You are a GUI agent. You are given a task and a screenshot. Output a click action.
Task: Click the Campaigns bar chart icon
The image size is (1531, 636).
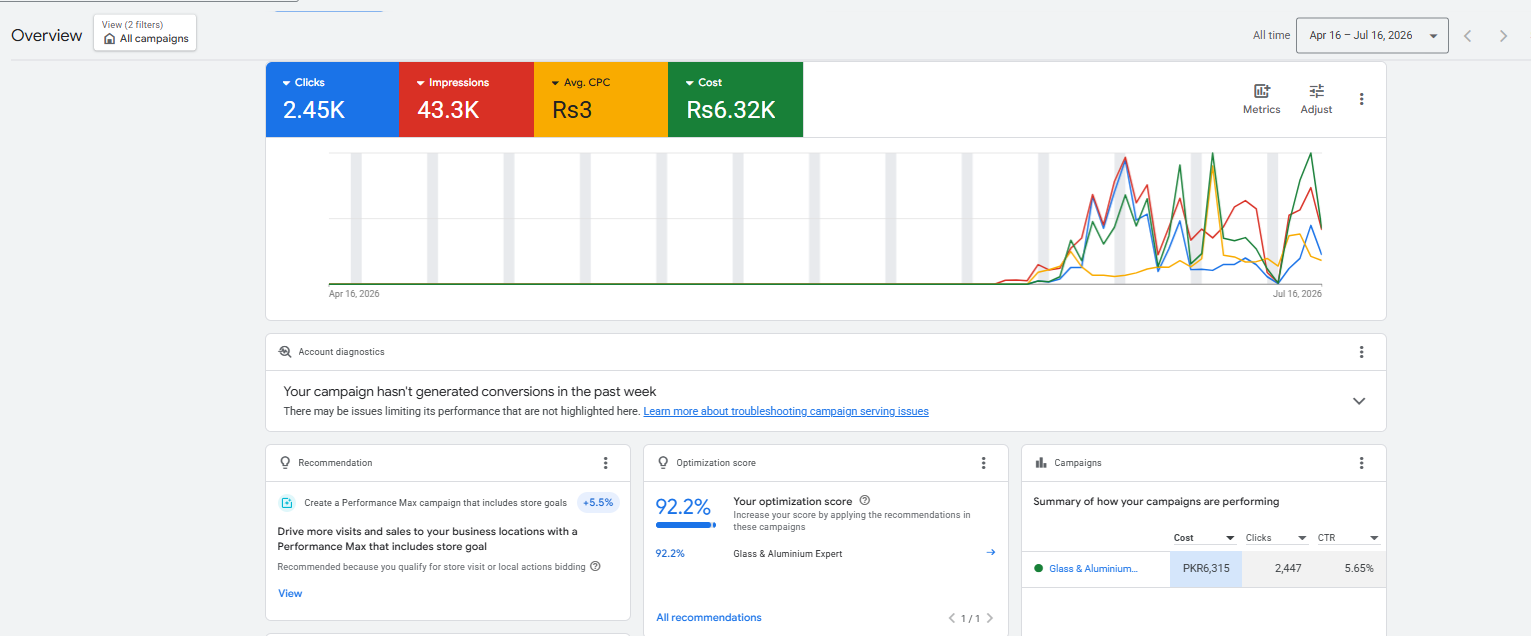point(1041,463)
